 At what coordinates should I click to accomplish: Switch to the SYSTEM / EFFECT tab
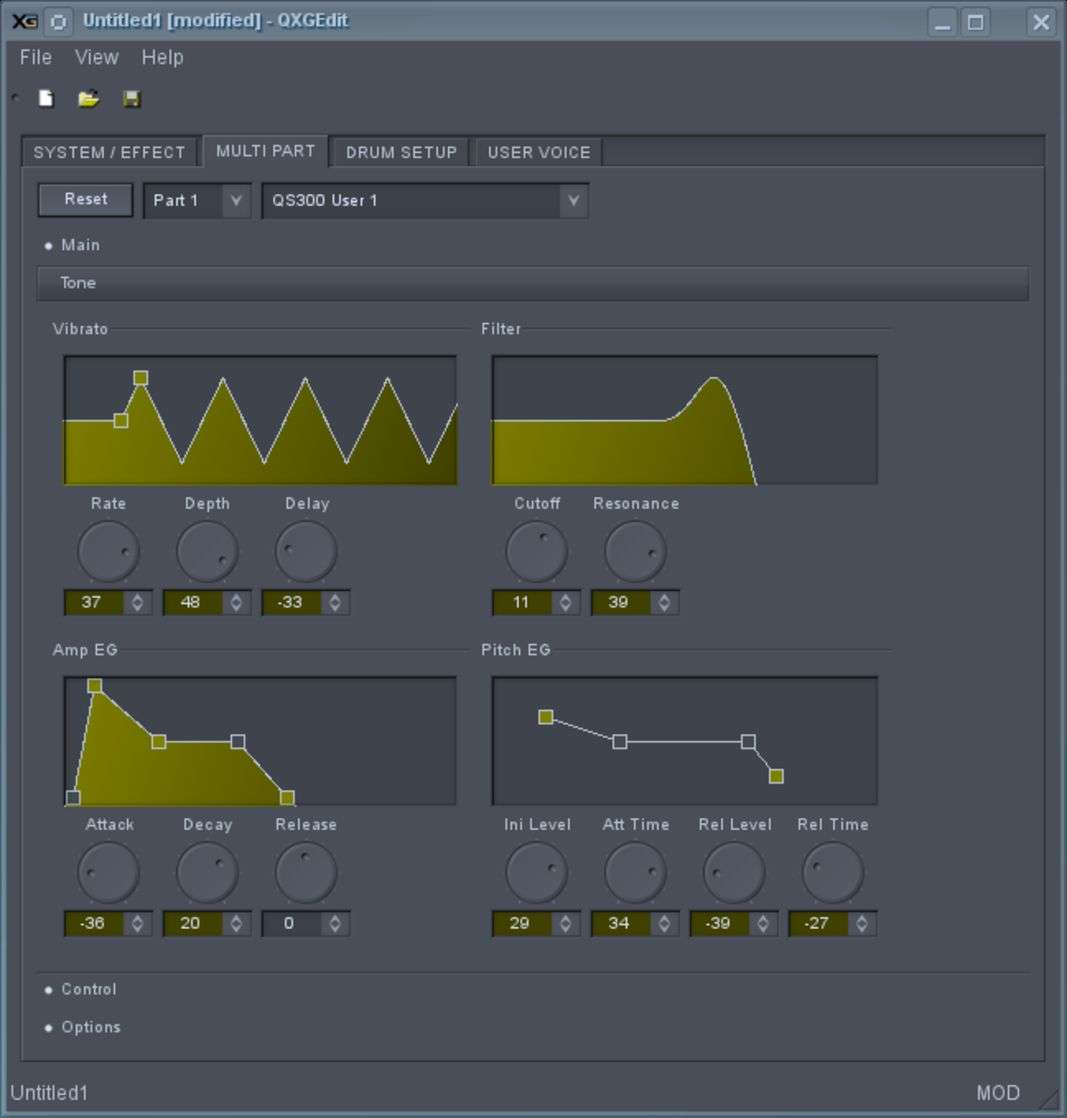pos(110,152)
